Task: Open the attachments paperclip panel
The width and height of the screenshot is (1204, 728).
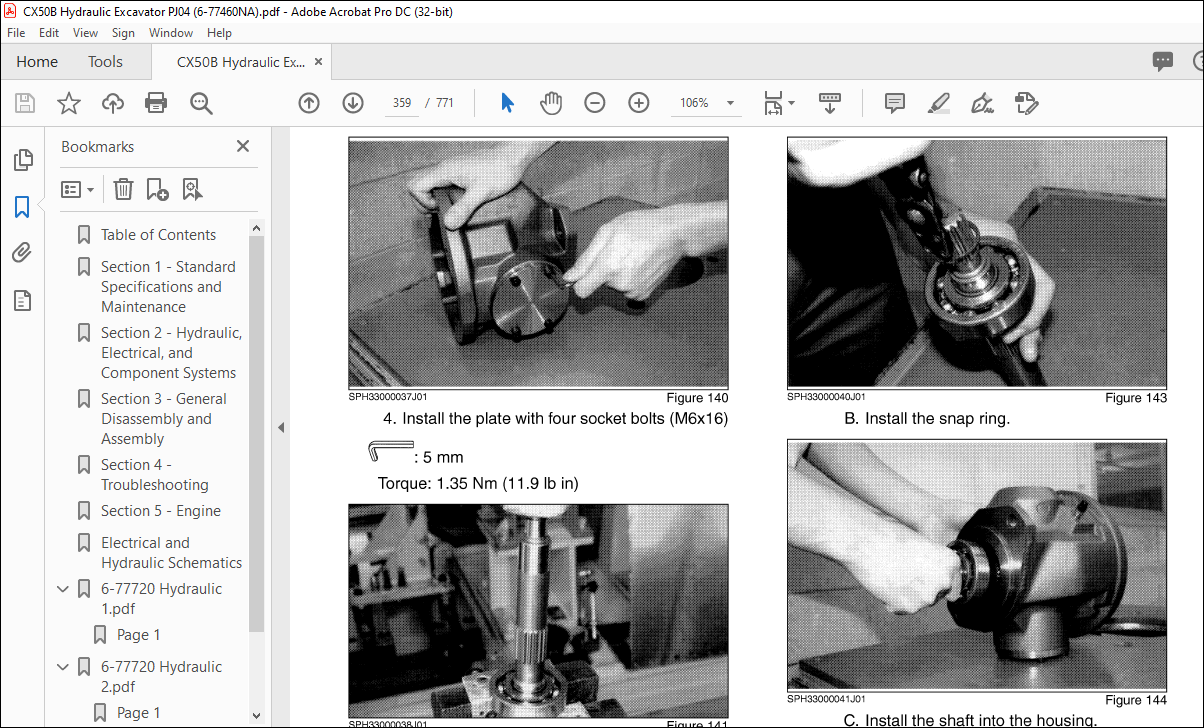Action: pos(22,253)
